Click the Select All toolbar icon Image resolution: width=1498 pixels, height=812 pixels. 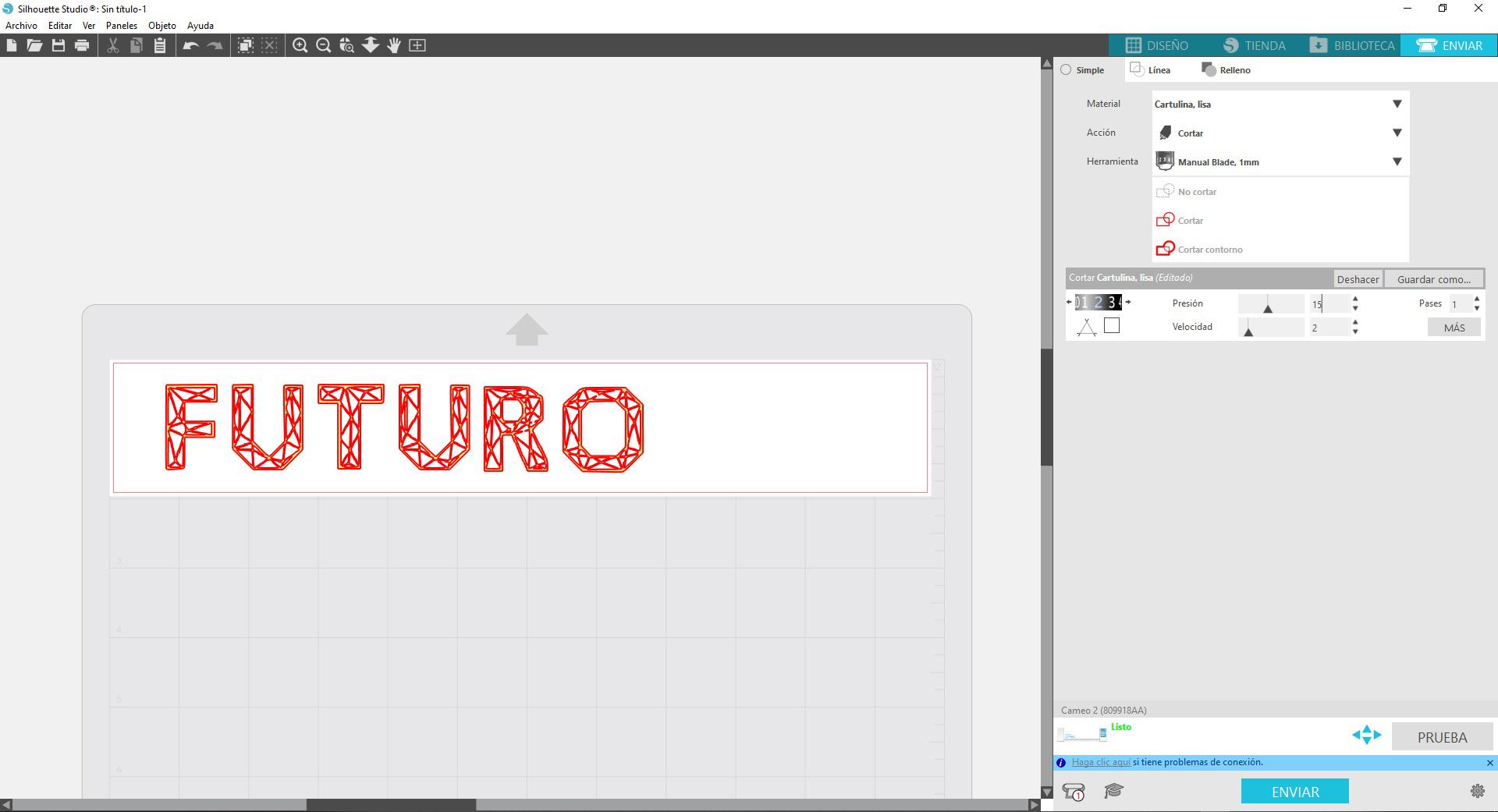(245, 45)
